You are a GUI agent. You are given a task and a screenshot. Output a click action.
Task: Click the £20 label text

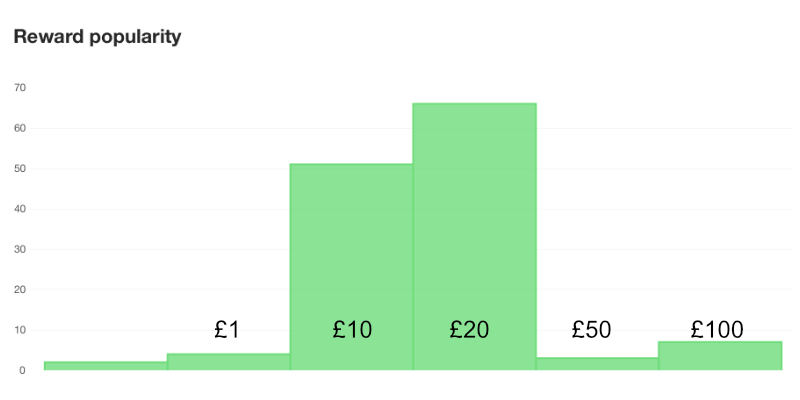469,330
